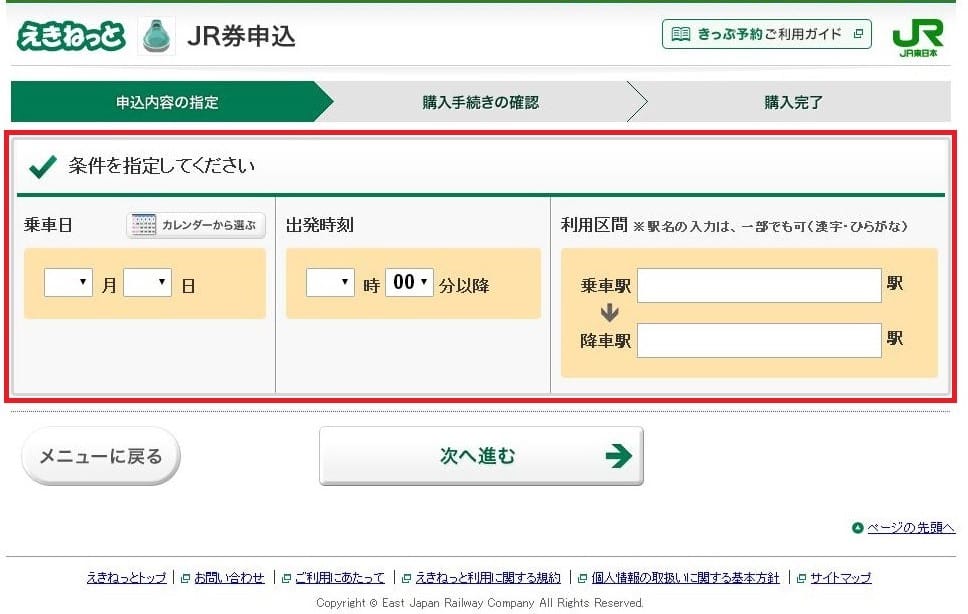
Task: Go back with メニューに戻る button
Action: tap(100, 456)
